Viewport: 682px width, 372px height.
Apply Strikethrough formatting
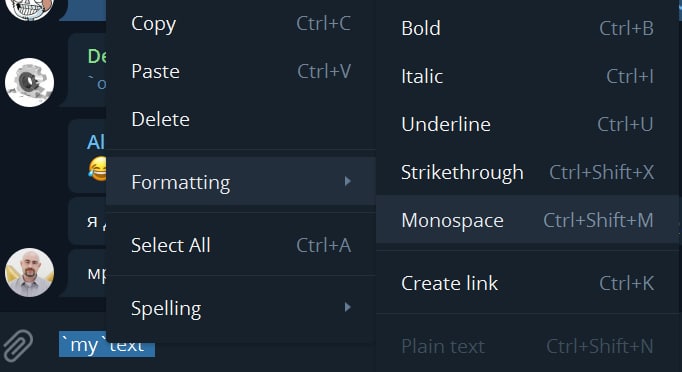pos(527,172)
